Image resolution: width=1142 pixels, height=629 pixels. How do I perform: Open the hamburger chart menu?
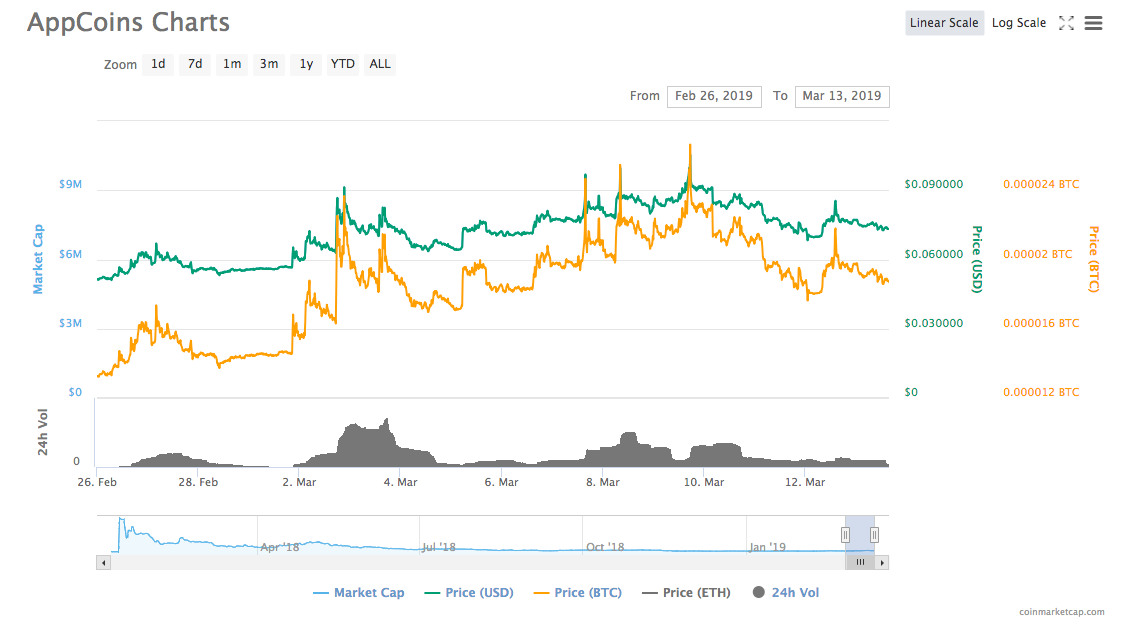click(1093, 23)
